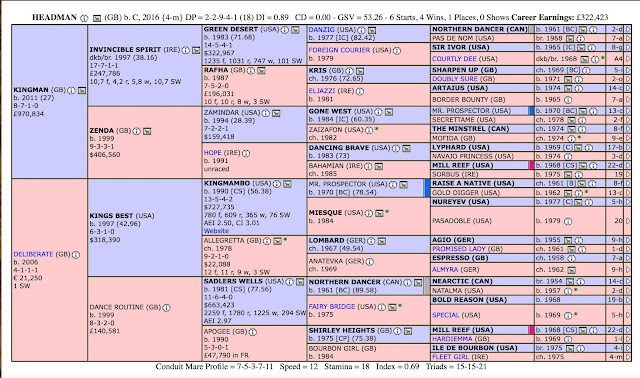Click the Website link under KINGMAMBO
This screenshot has height=378, width=640.
click(x=216, y=231)
